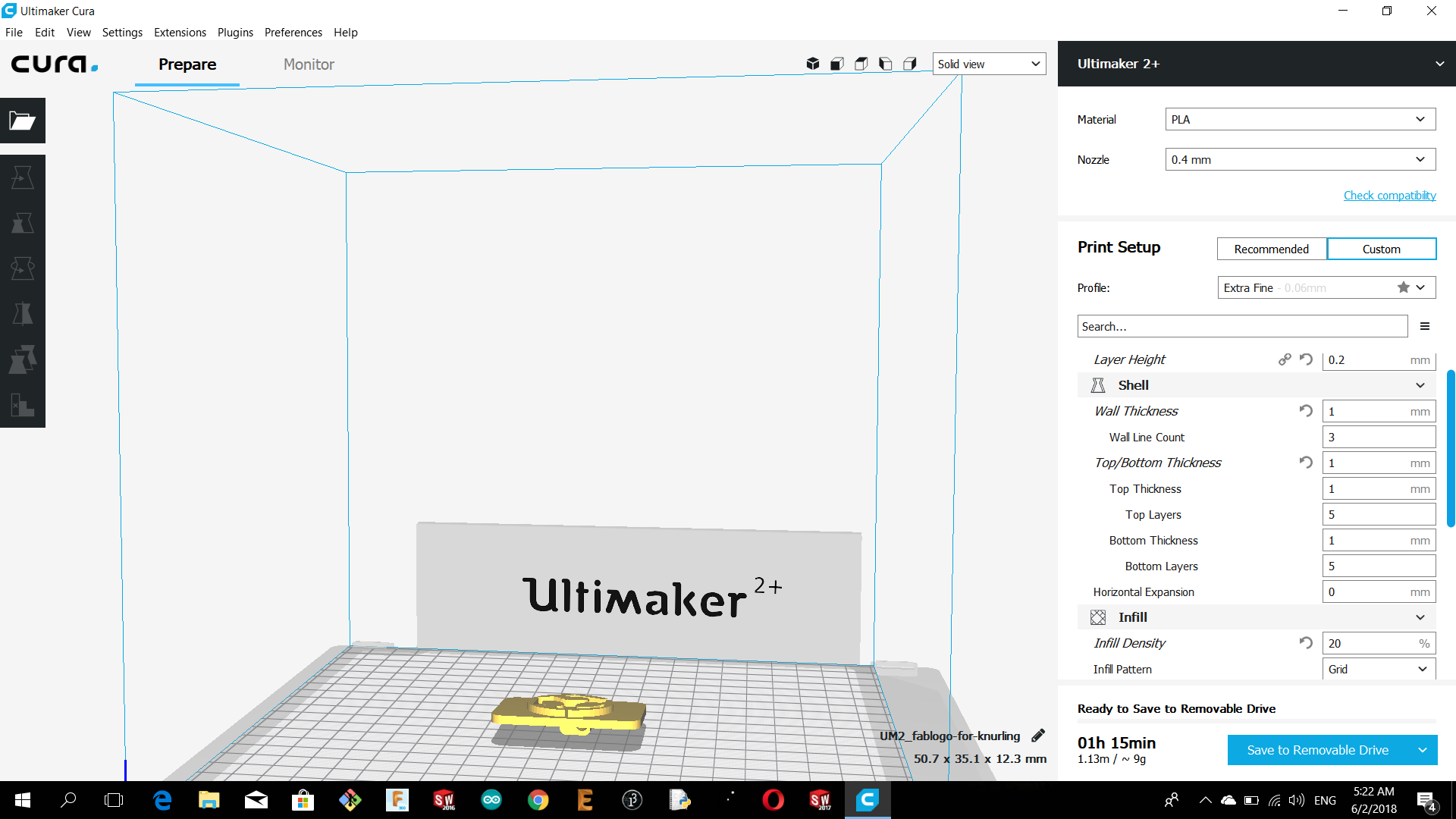Open Arduino IDE from the taskbar
The image size is (1456, 819).
pos(491,800)
